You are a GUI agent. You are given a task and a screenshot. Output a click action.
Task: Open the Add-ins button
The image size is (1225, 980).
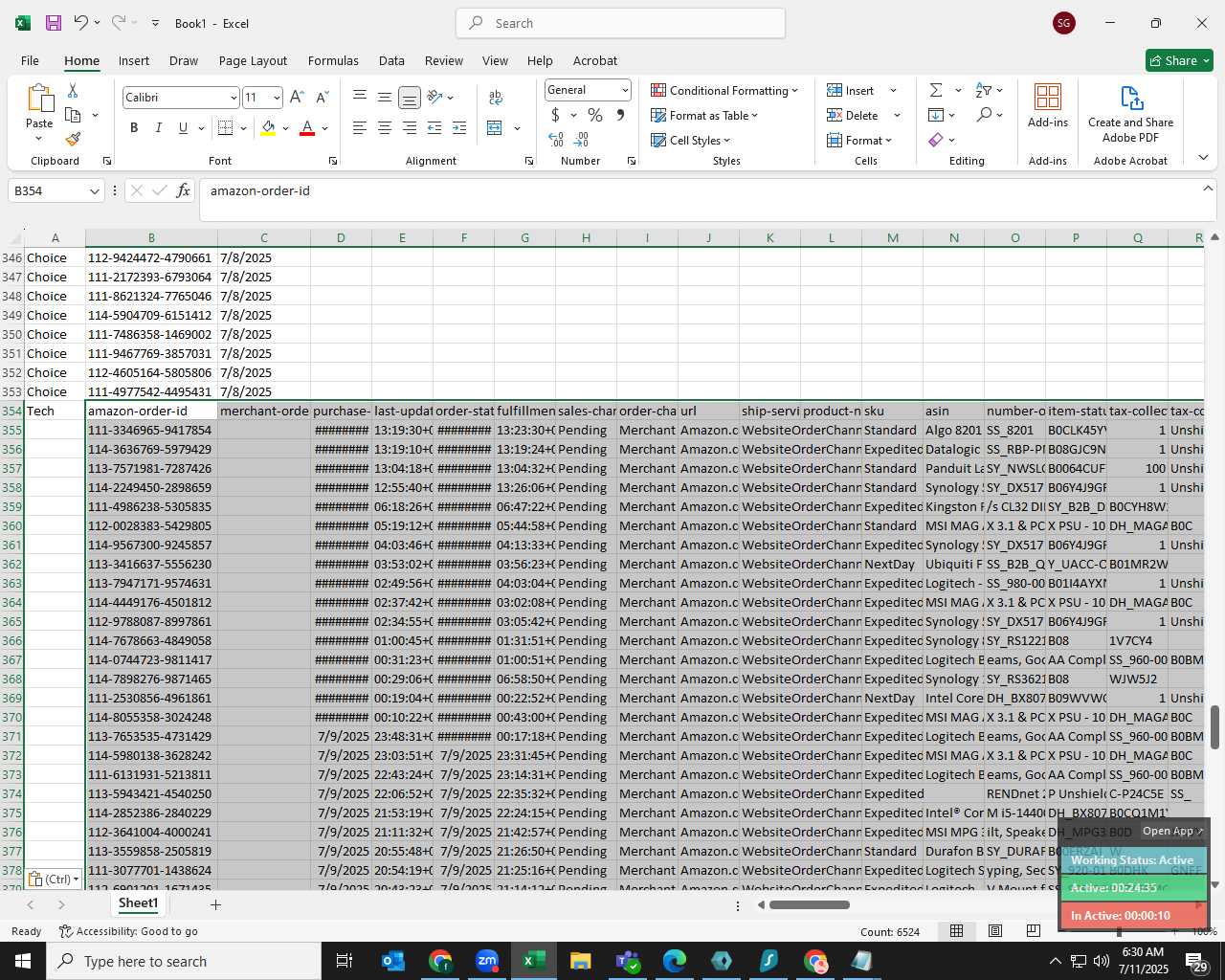[x=1048, y=105]
